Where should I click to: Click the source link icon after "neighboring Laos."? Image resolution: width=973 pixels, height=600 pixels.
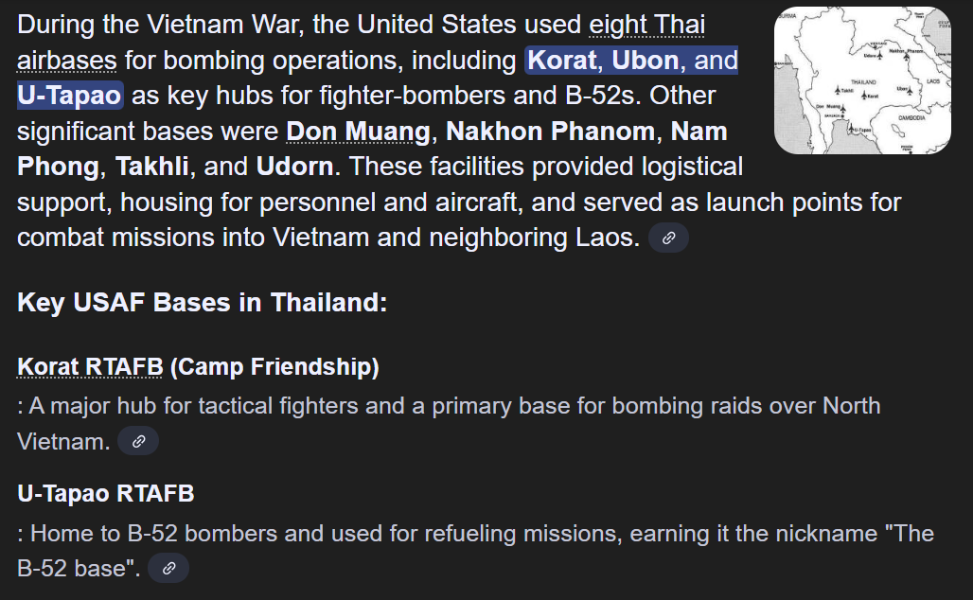[x=668, y=238]
